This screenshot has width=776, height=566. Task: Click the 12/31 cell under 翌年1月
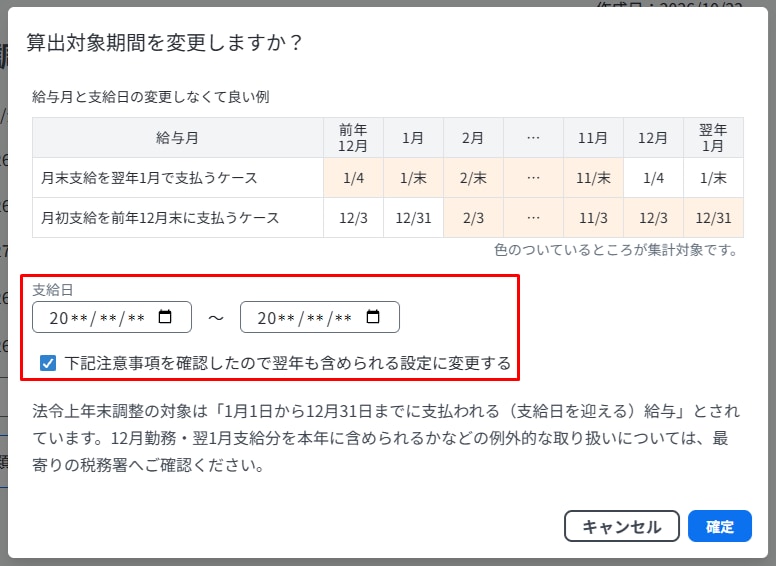pyautogui.click(x=713, y=218)
